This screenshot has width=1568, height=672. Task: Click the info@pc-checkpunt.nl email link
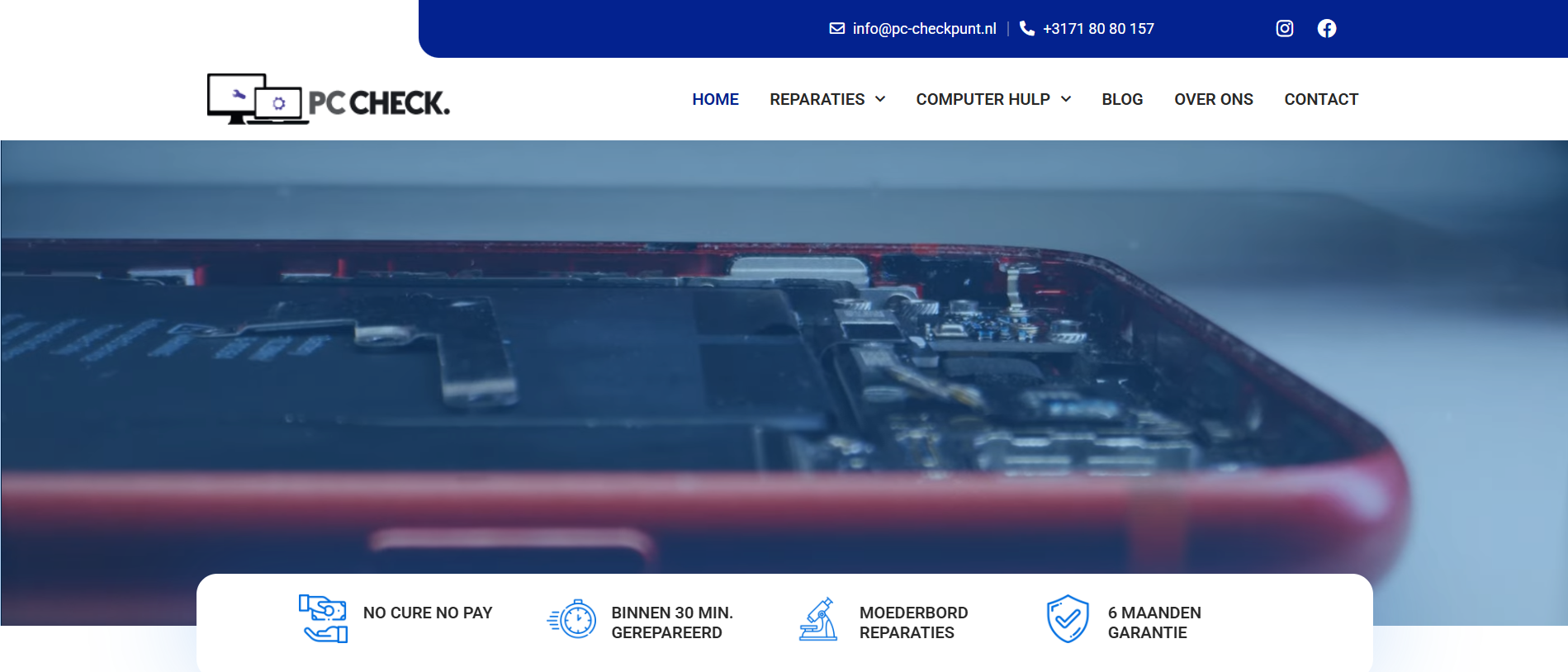(x=924, y=29)
